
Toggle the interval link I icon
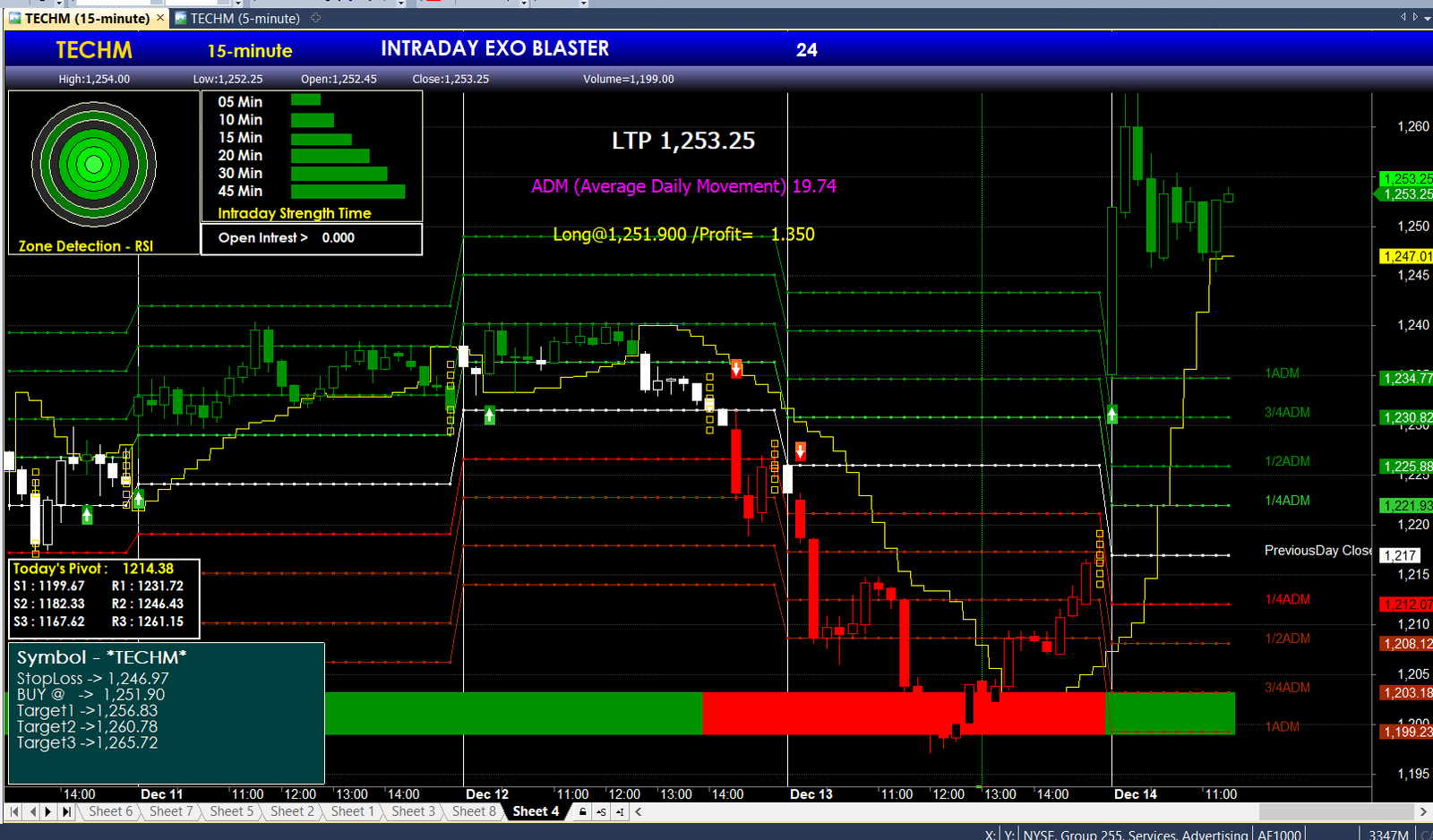(619, 812)
